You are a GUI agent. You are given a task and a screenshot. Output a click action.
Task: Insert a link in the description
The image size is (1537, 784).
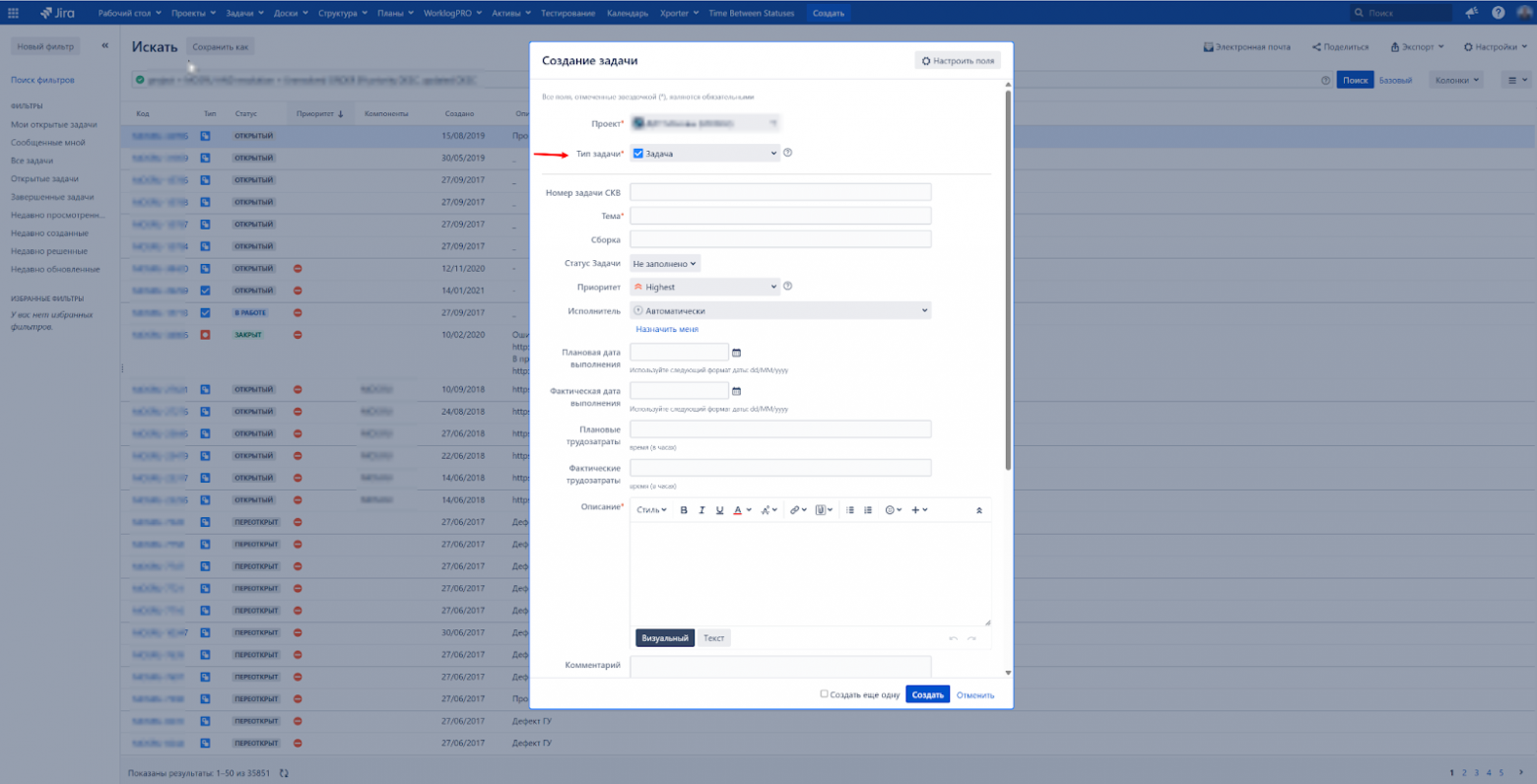(x=796, y=509)
